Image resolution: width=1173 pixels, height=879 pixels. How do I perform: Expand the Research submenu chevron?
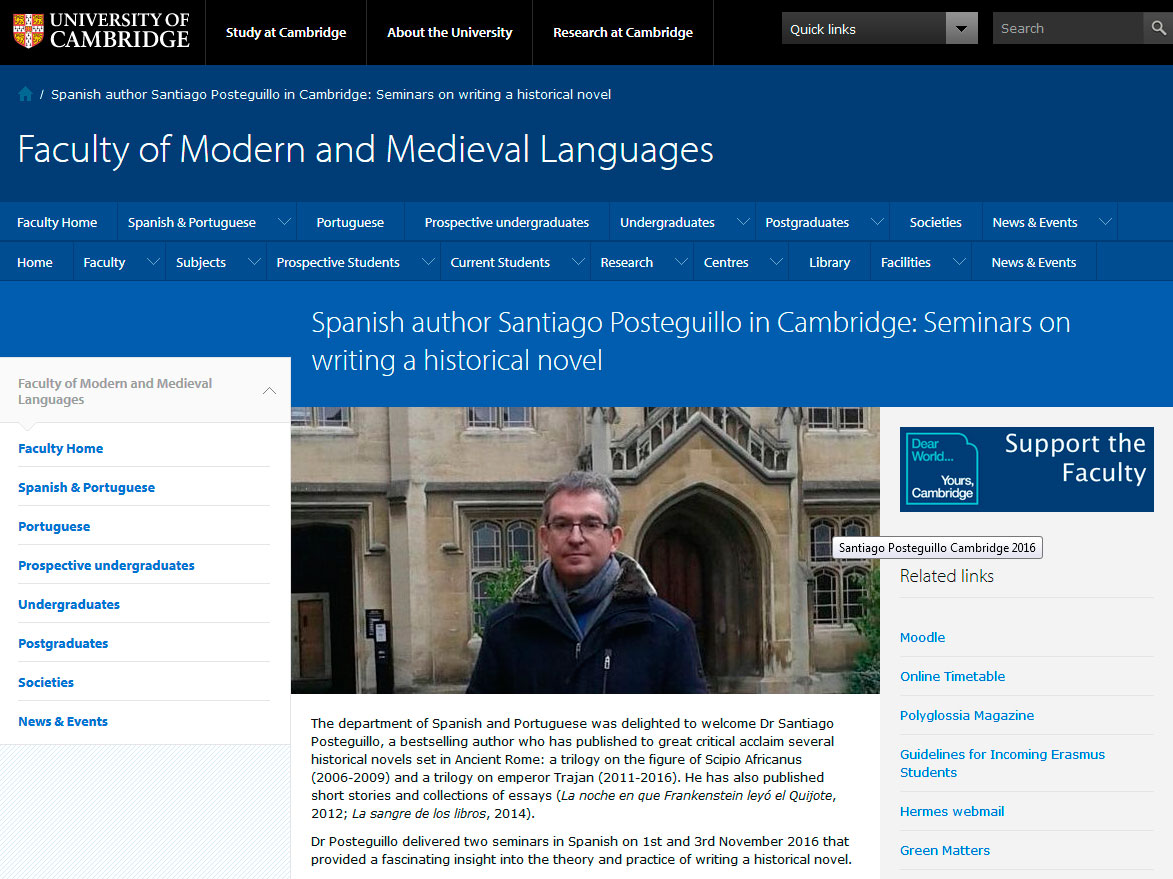(682, 262)
